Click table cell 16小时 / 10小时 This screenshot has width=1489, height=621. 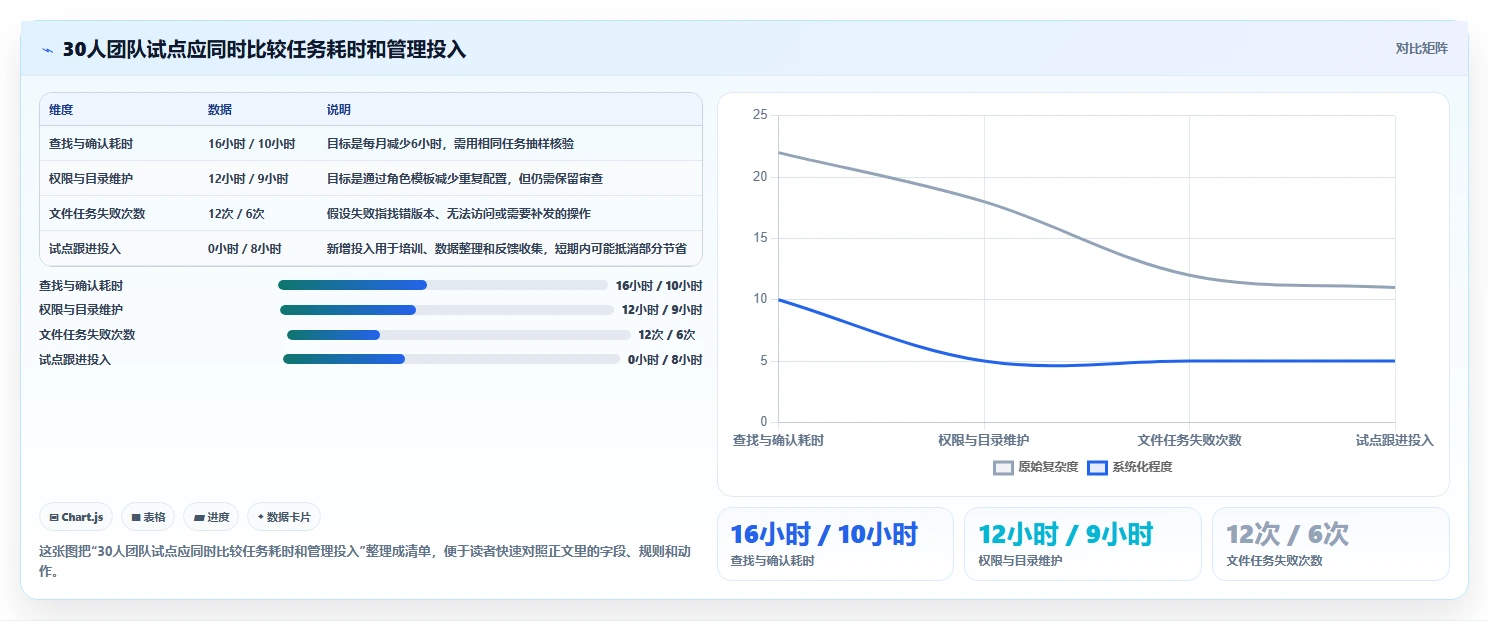[252, 144]
